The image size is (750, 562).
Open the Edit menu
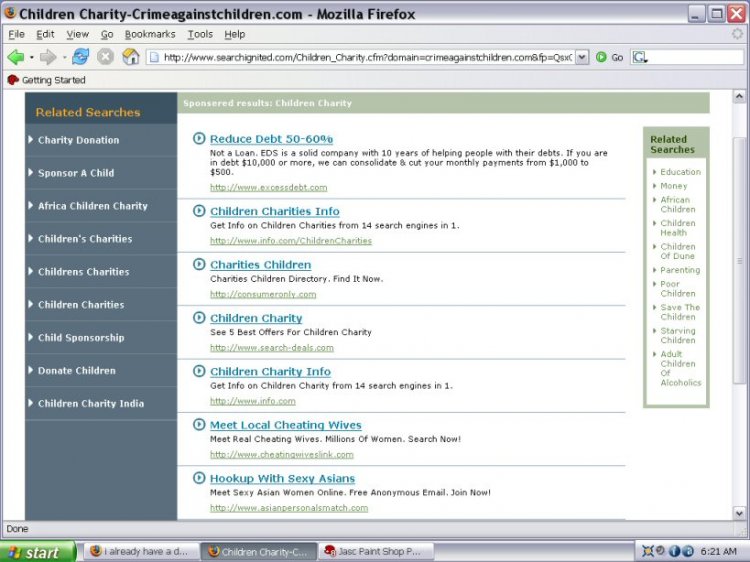(45, 34)
